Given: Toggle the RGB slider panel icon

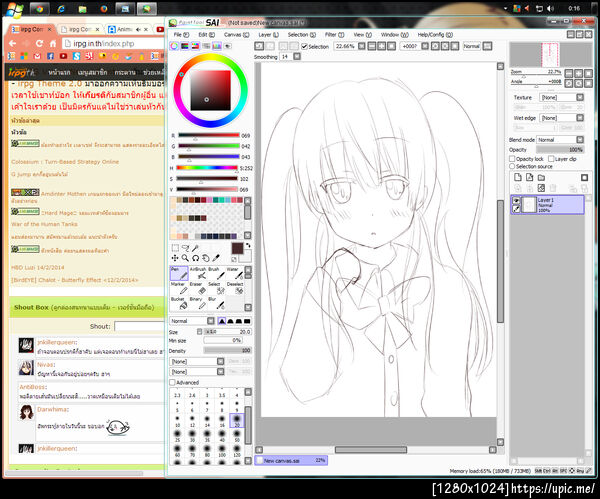Looking at the screenshot, I should point(185,46).
